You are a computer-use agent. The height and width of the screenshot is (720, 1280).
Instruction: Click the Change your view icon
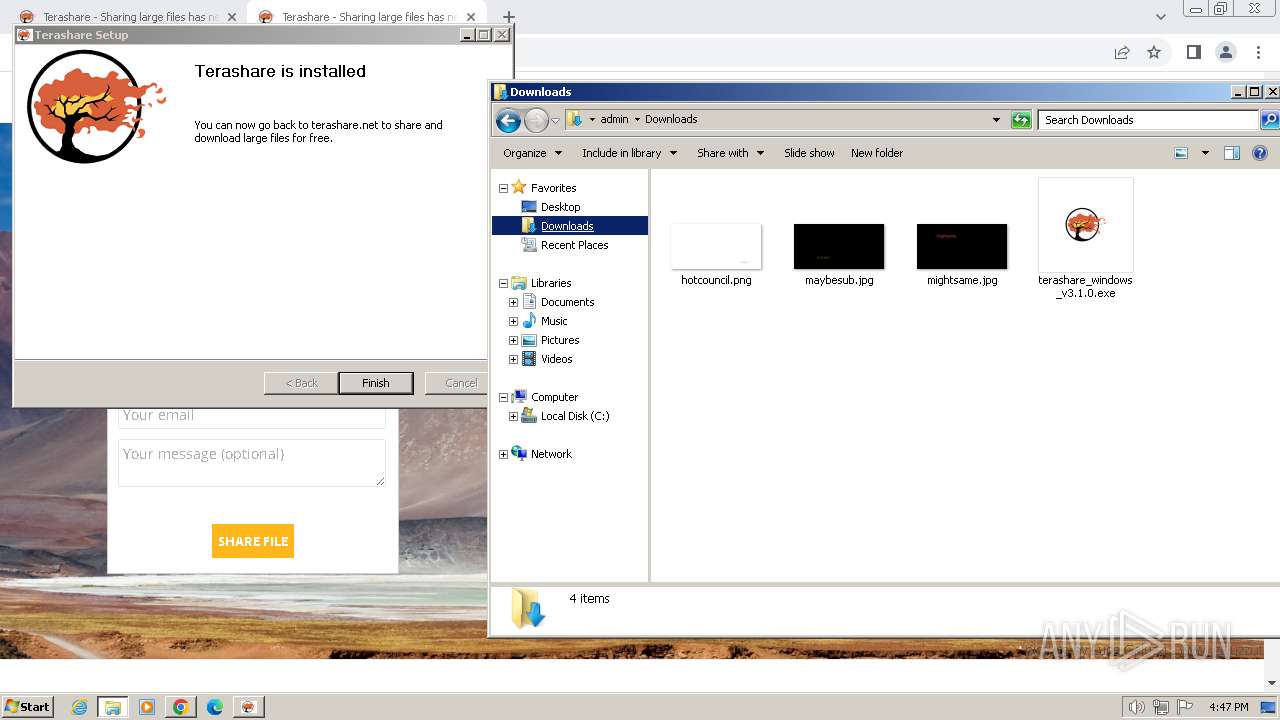1181,153
